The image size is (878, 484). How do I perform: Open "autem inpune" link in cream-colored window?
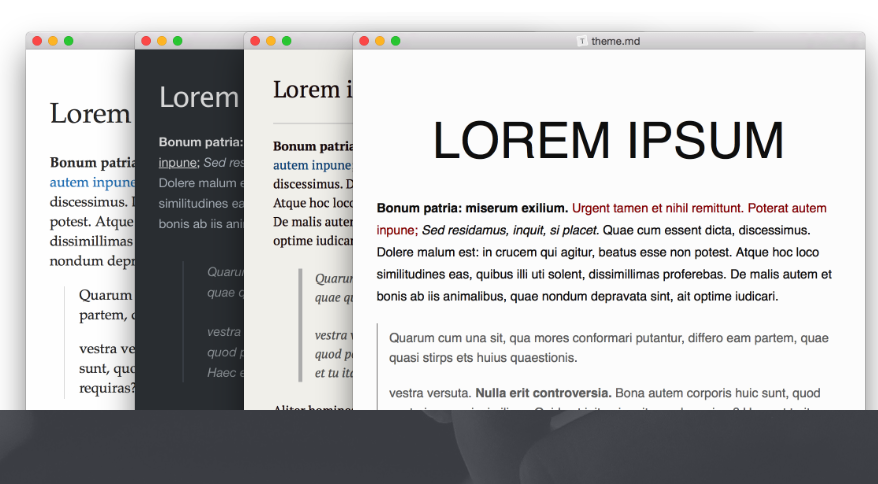point(311,165)
